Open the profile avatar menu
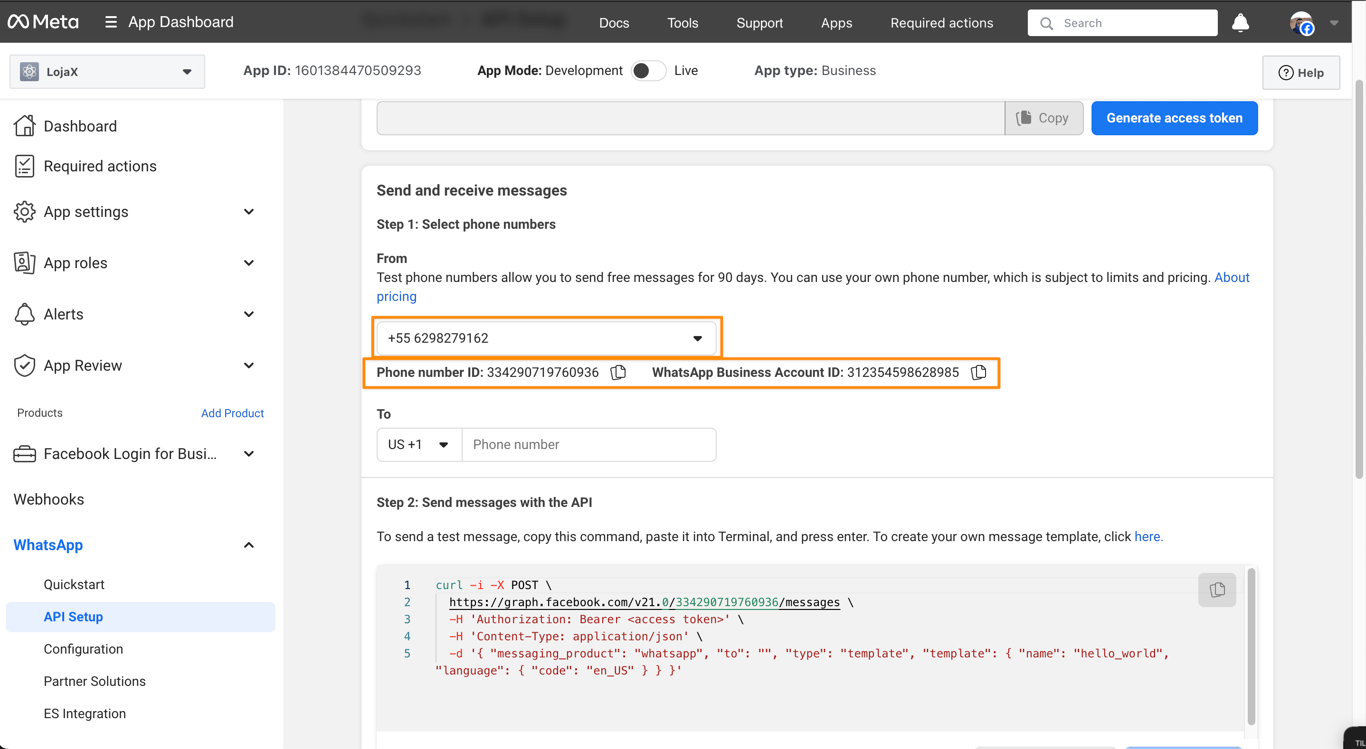The width and height of the screenshot is (1366, 749). click(x=1302, y=23)
